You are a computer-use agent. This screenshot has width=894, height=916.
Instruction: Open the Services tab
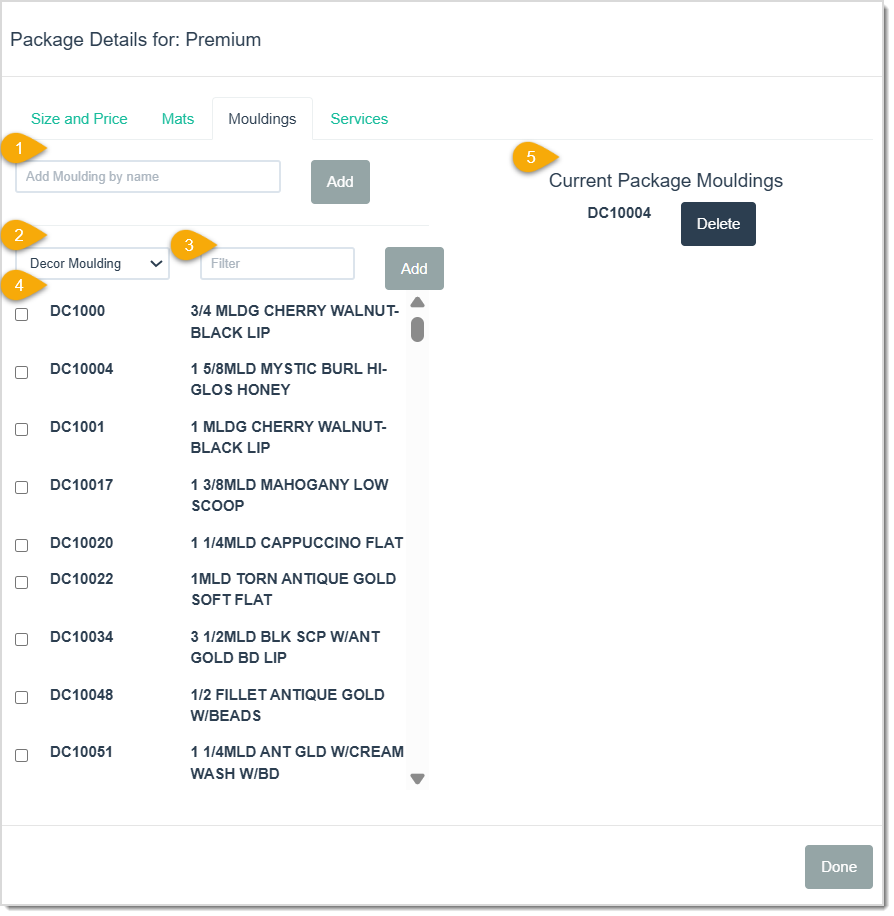point(359,118)
